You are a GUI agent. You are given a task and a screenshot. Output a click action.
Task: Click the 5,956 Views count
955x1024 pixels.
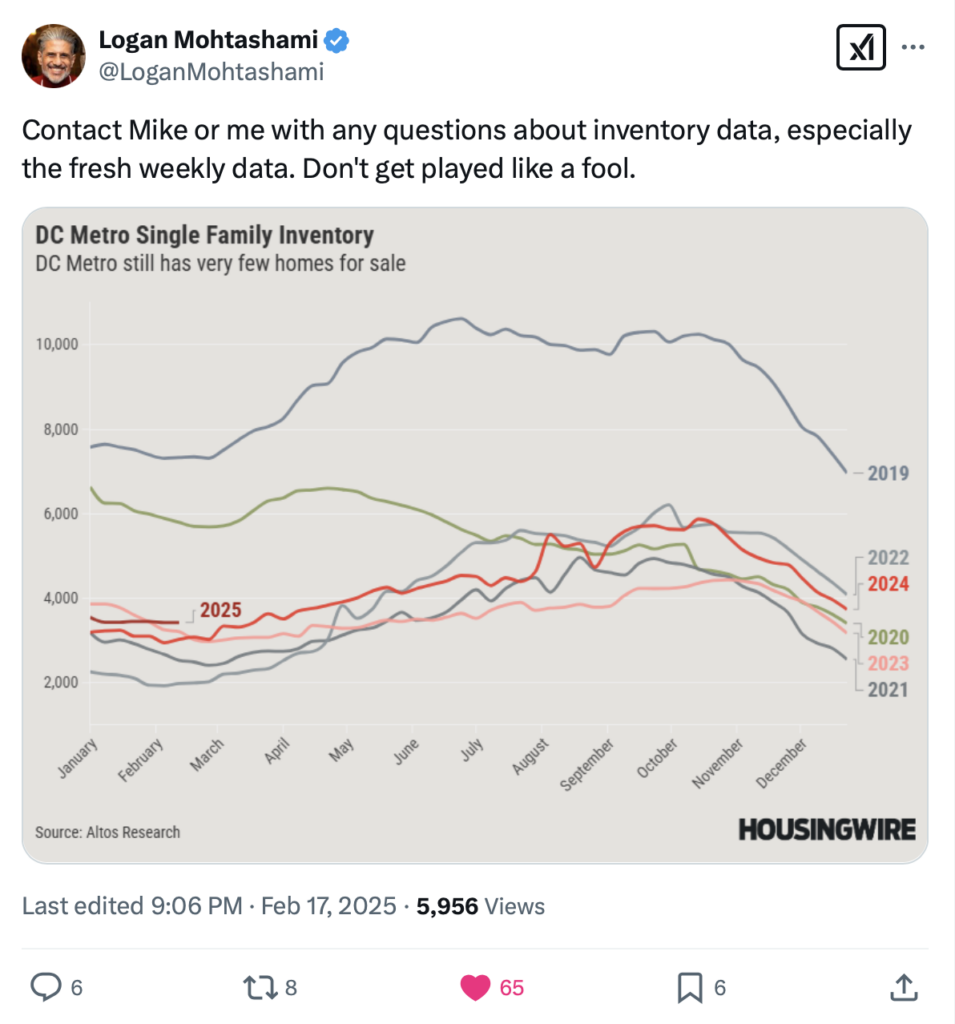click(480, 906)
